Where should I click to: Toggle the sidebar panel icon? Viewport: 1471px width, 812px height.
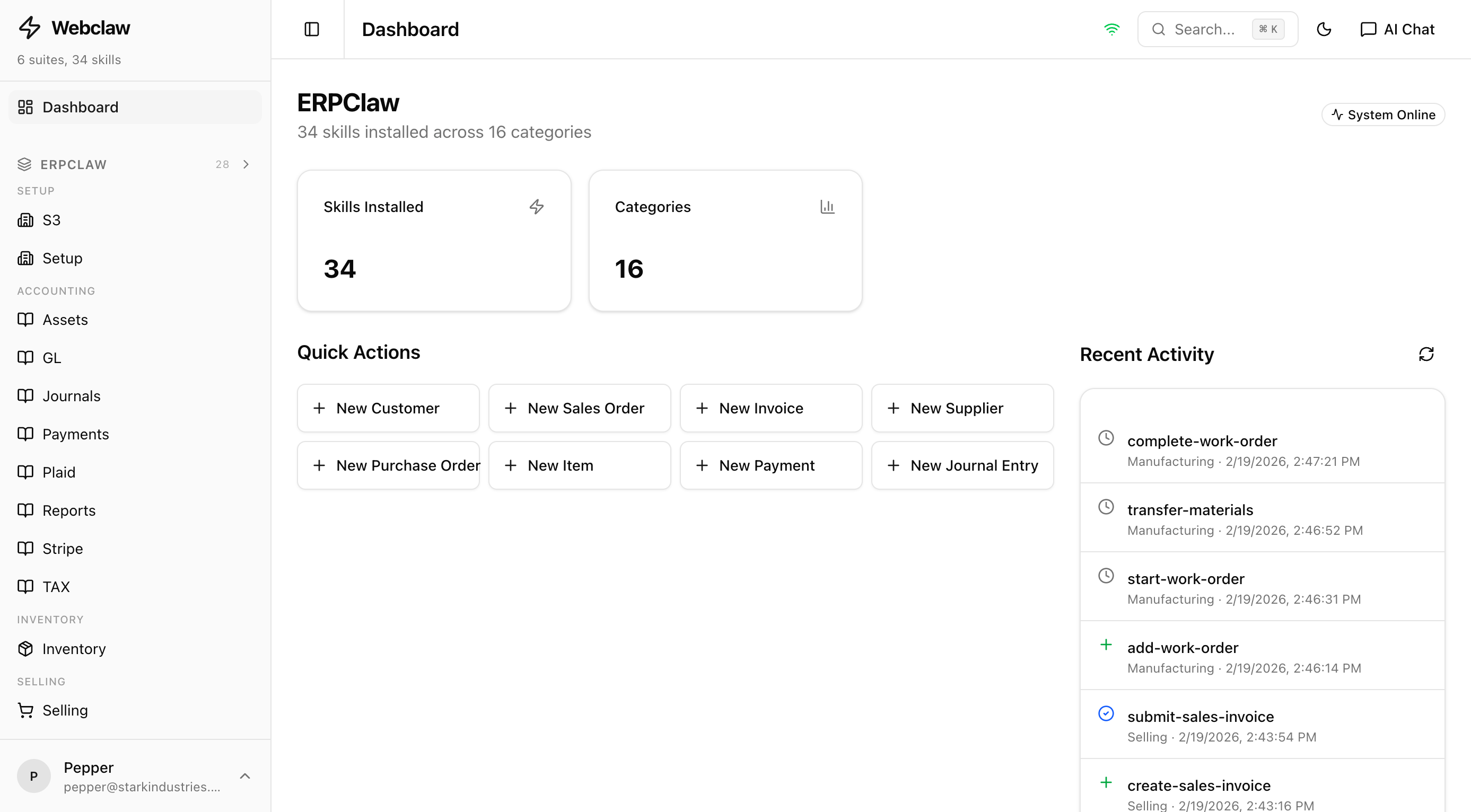coord(312,29)
